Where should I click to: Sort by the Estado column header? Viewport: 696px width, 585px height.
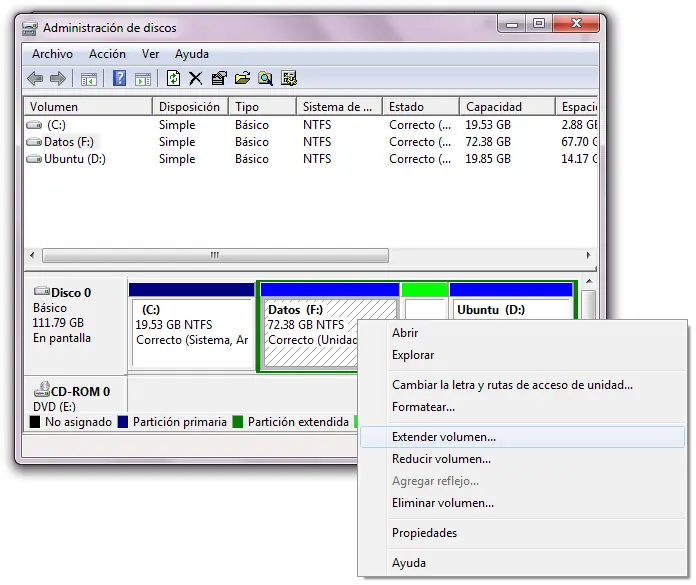421,107
